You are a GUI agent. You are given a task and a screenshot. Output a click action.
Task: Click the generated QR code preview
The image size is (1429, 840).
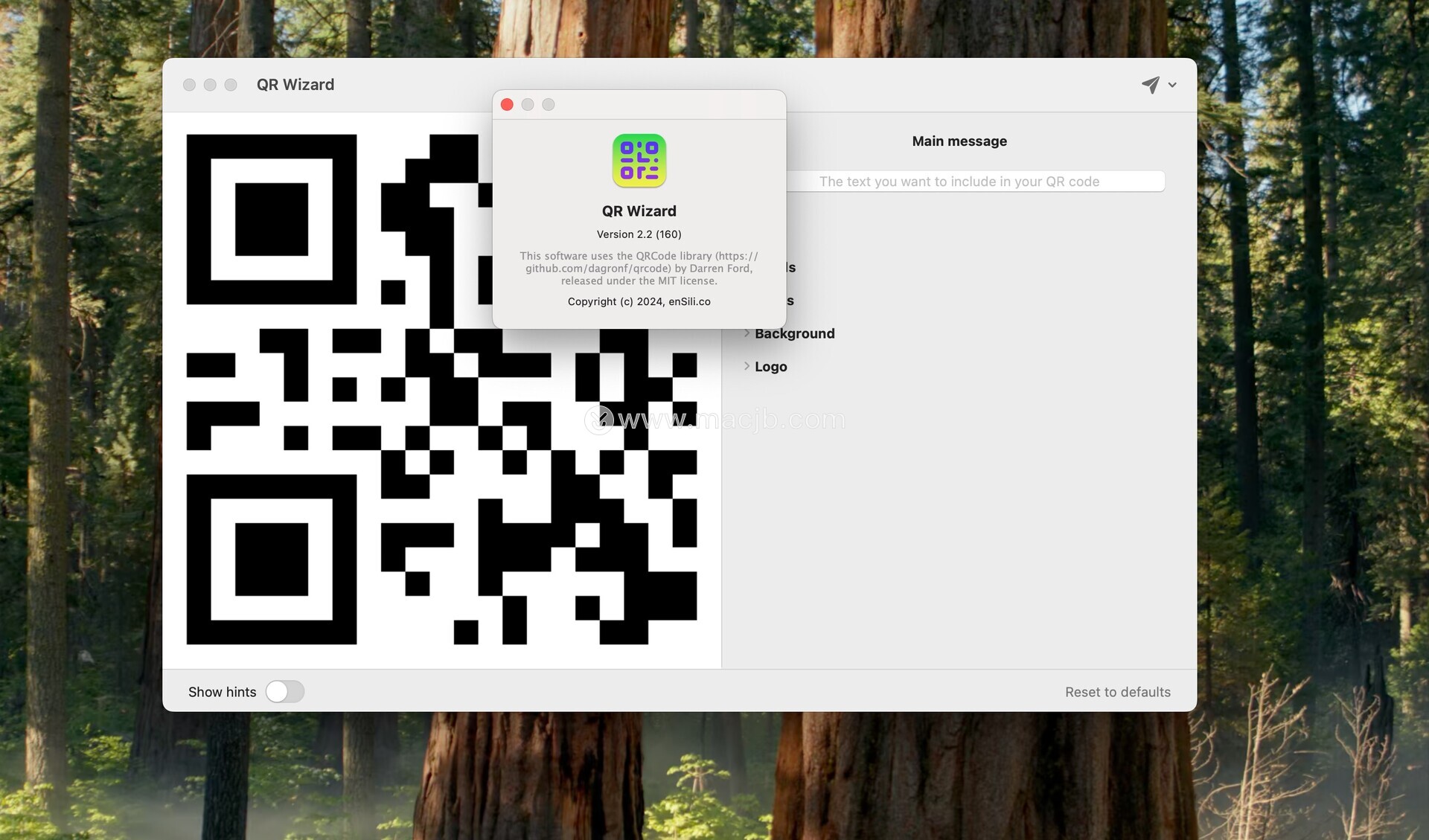pyautogui.click(x=441, y=389)
